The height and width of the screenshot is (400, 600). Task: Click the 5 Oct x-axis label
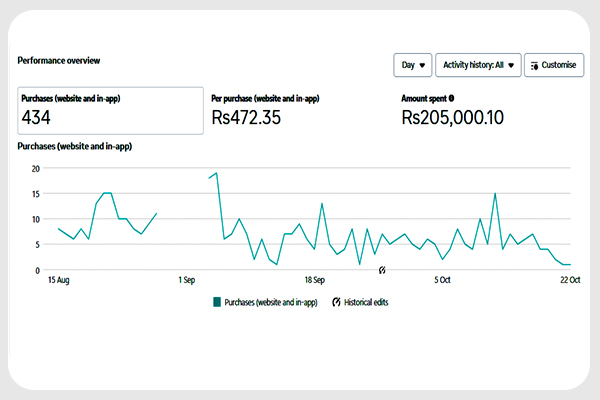442,281
